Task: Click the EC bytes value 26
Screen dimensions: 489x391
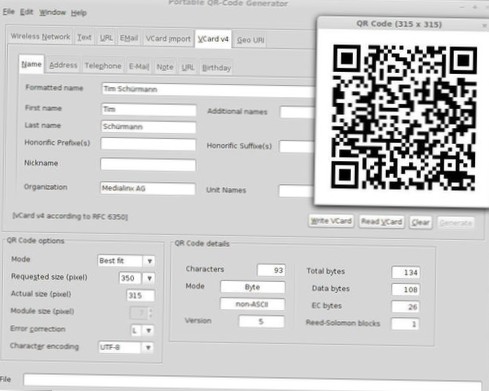Action: coord(405,307)
